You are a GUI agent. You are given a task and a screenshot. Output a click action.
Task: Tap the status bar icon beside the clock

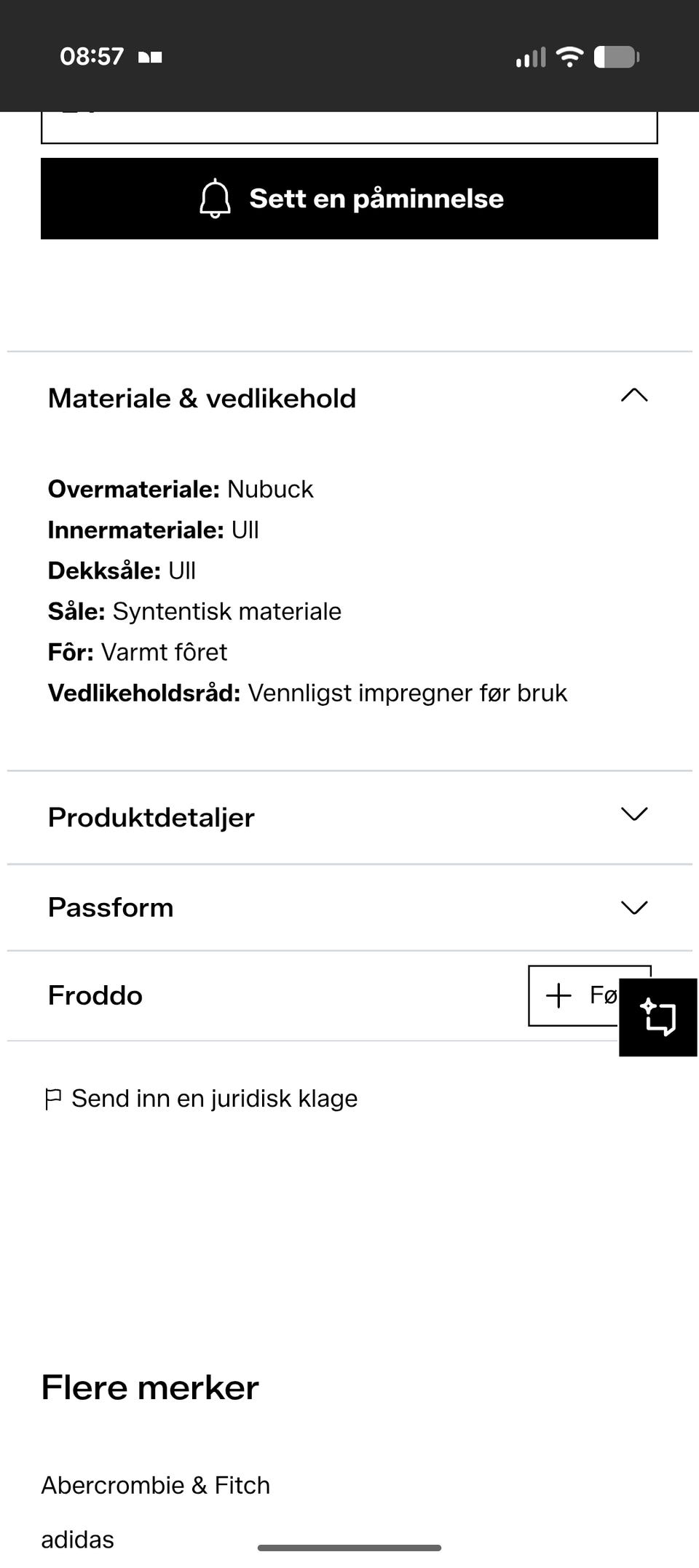(x=150, y=57)
